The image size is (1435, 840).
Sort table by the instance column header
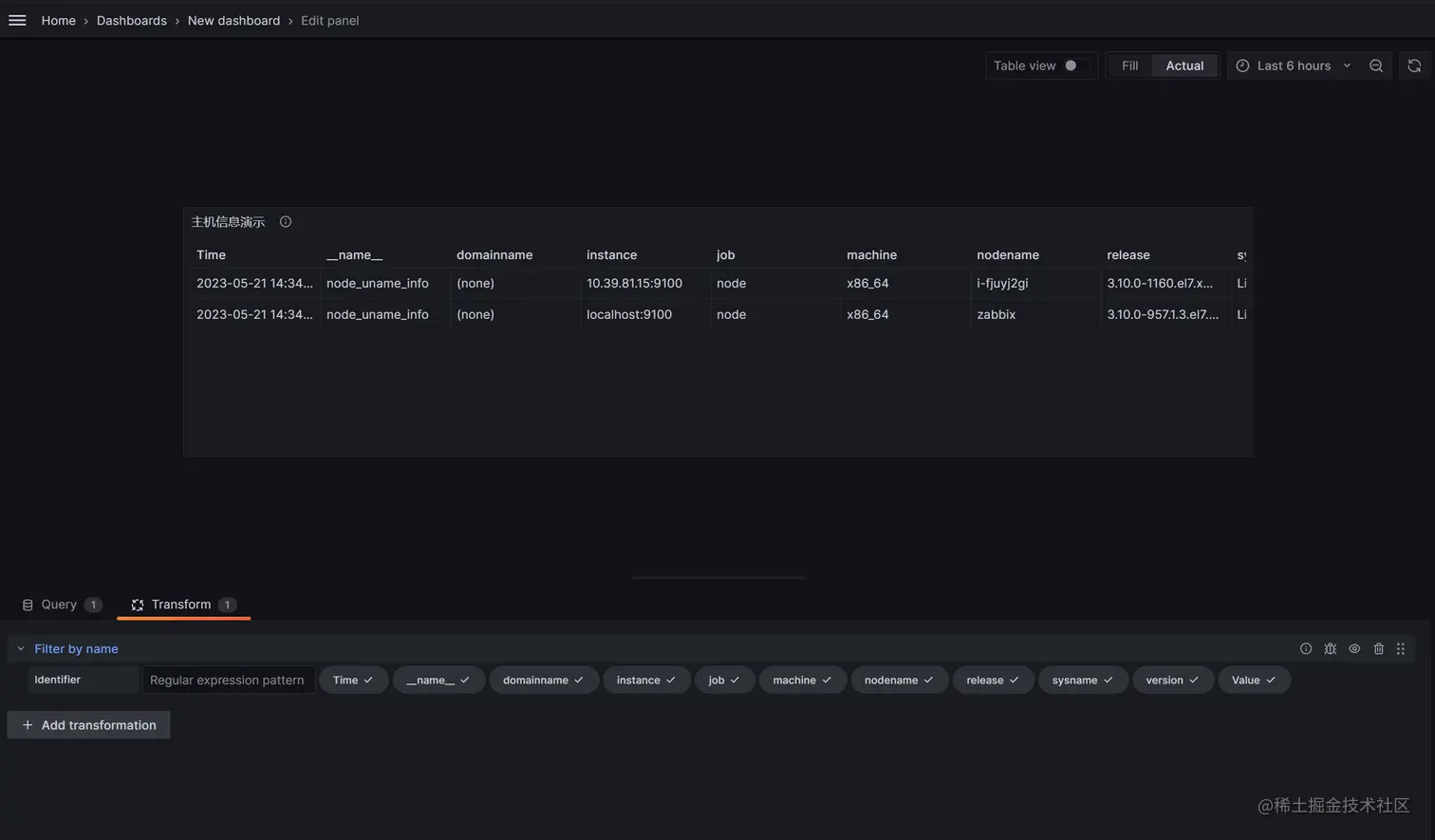coord(612,255)
